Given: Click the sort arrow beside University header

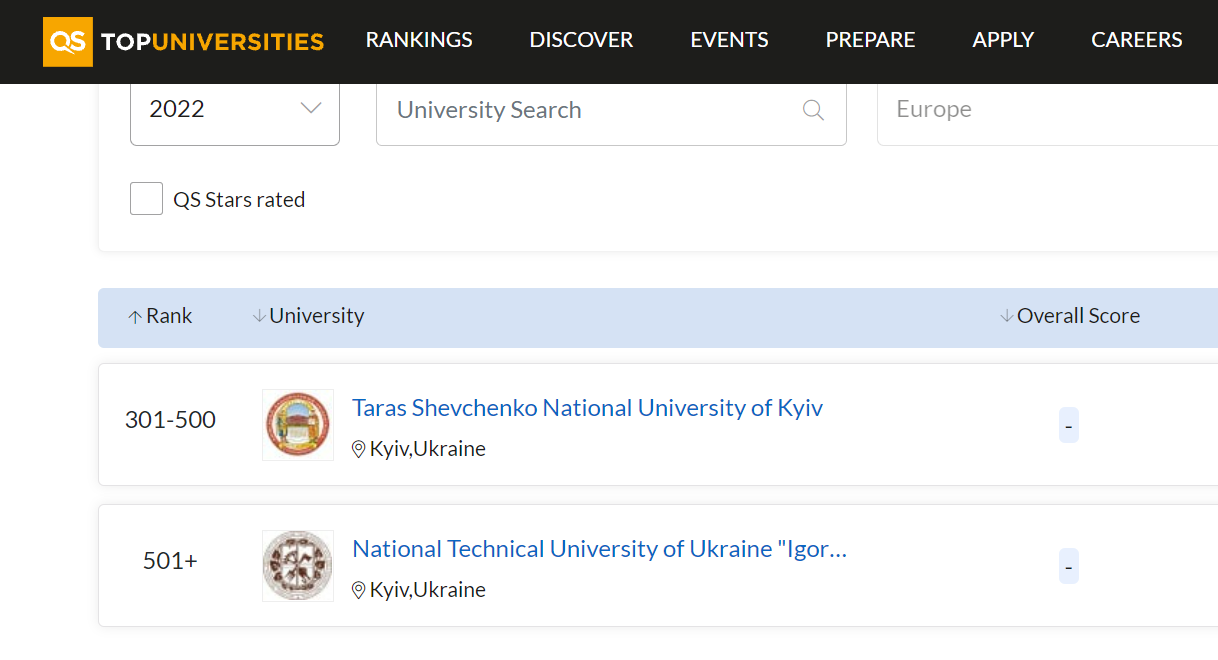Looking at the screenshot, I should click(258, 314).
